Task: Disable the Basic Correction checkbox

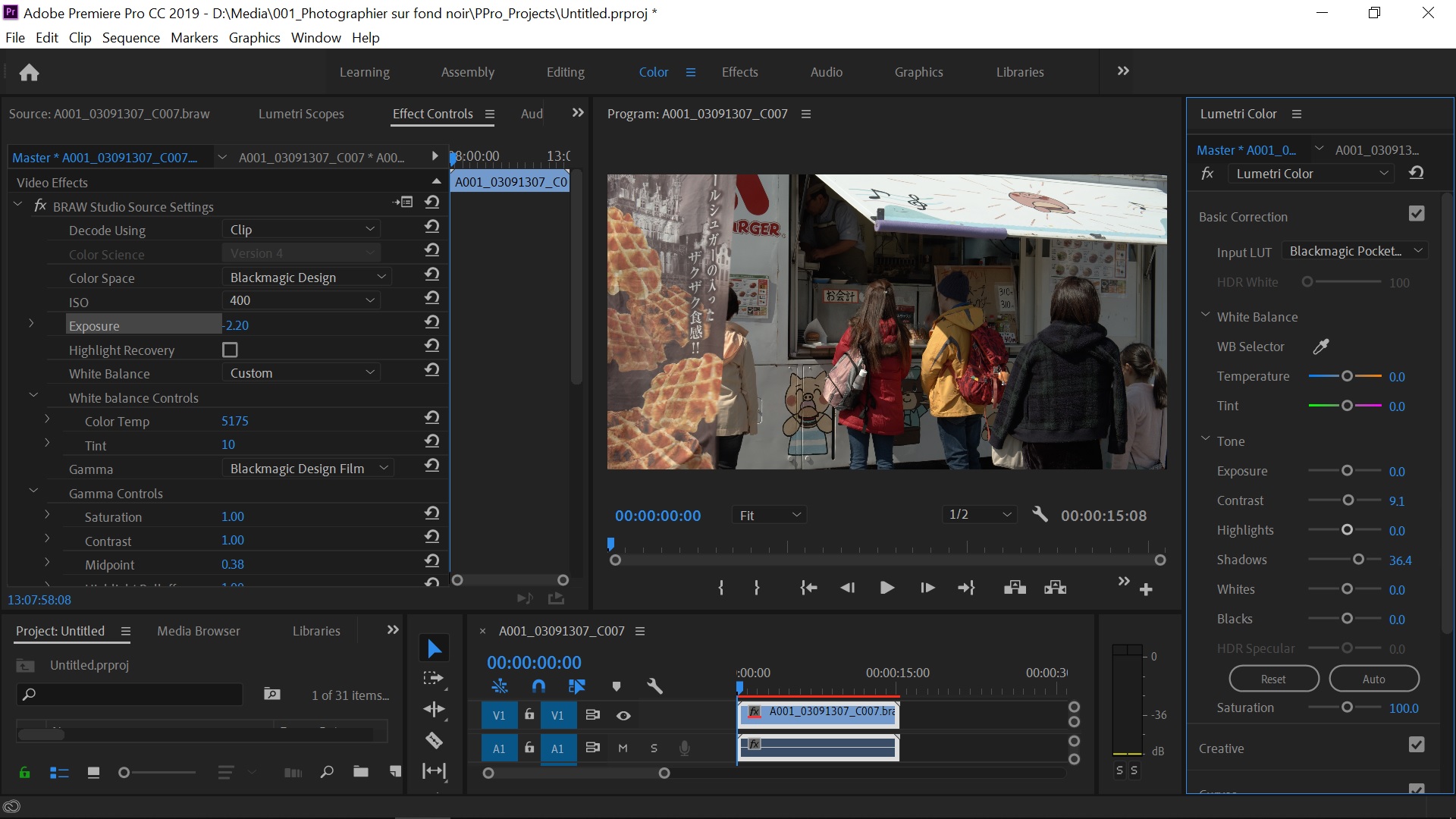Action: pyautogui.click(x=1418, y=214)
